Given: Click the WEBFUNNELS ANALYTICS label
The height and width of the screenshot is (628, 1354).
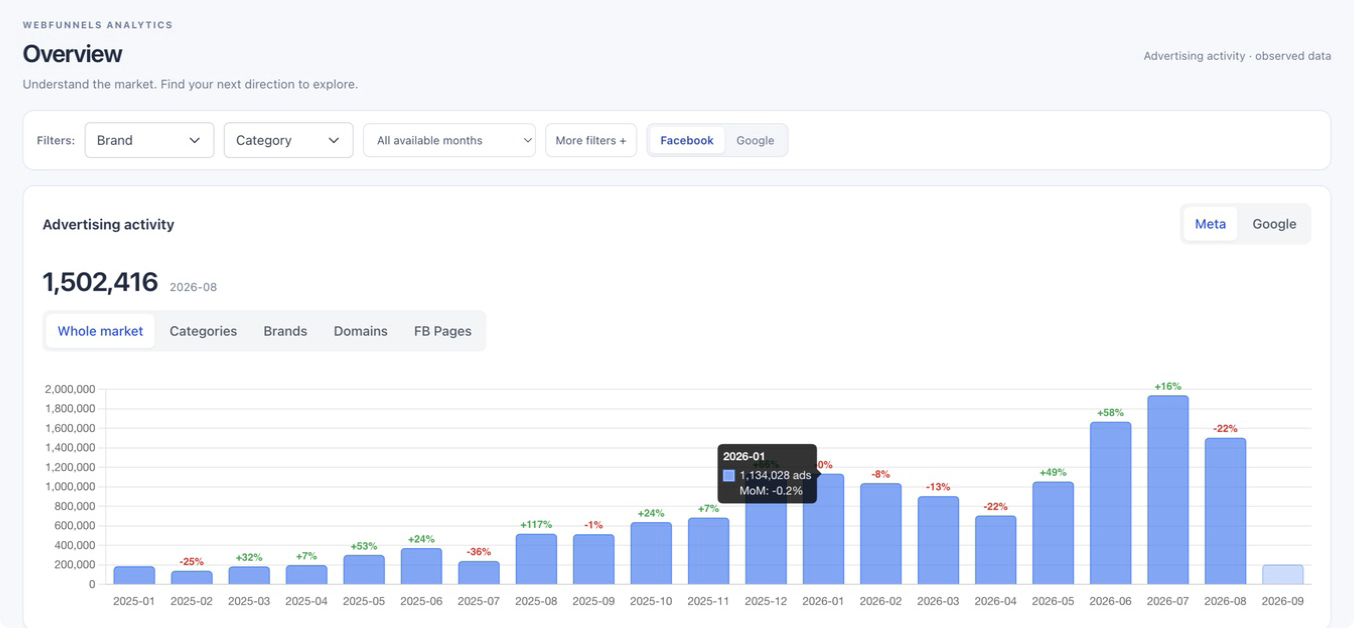Looking at the screenshot, I should [x=98, y=25].
